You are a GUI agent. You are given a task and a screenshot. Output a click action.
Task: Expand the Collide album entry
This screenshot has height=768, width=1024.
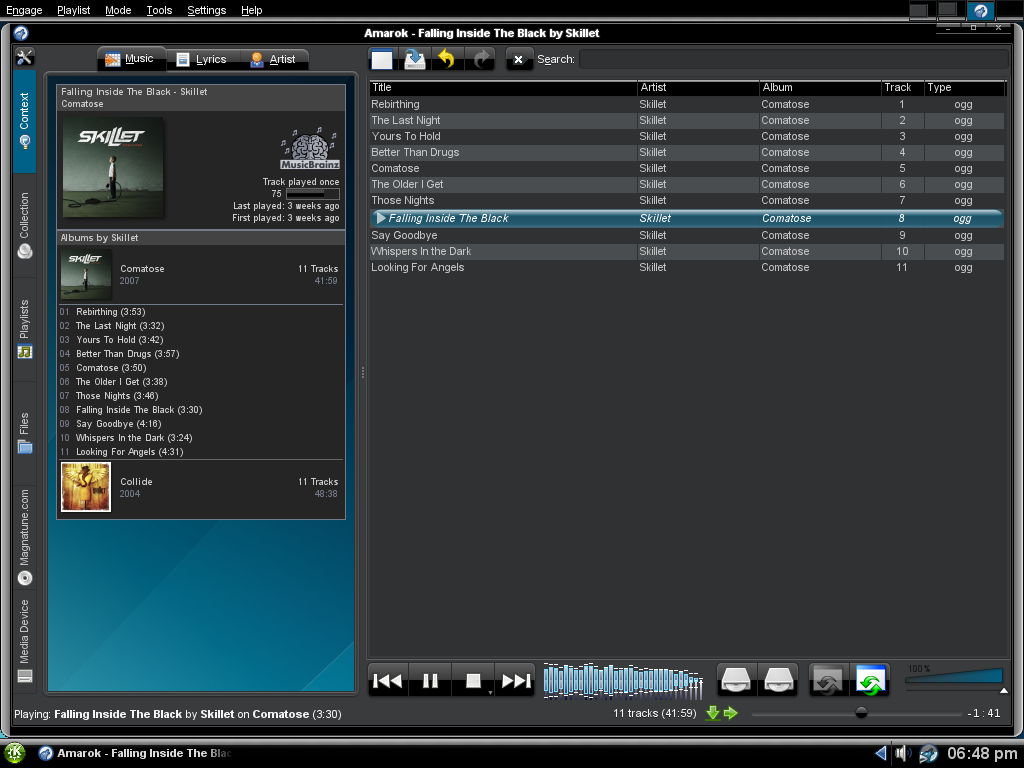[200, 487]
